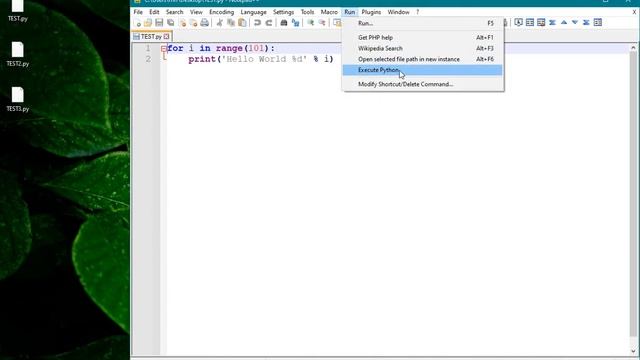Open the Plugins menu
The width and height of the screenshot is (640, 360).
(371, 12)
